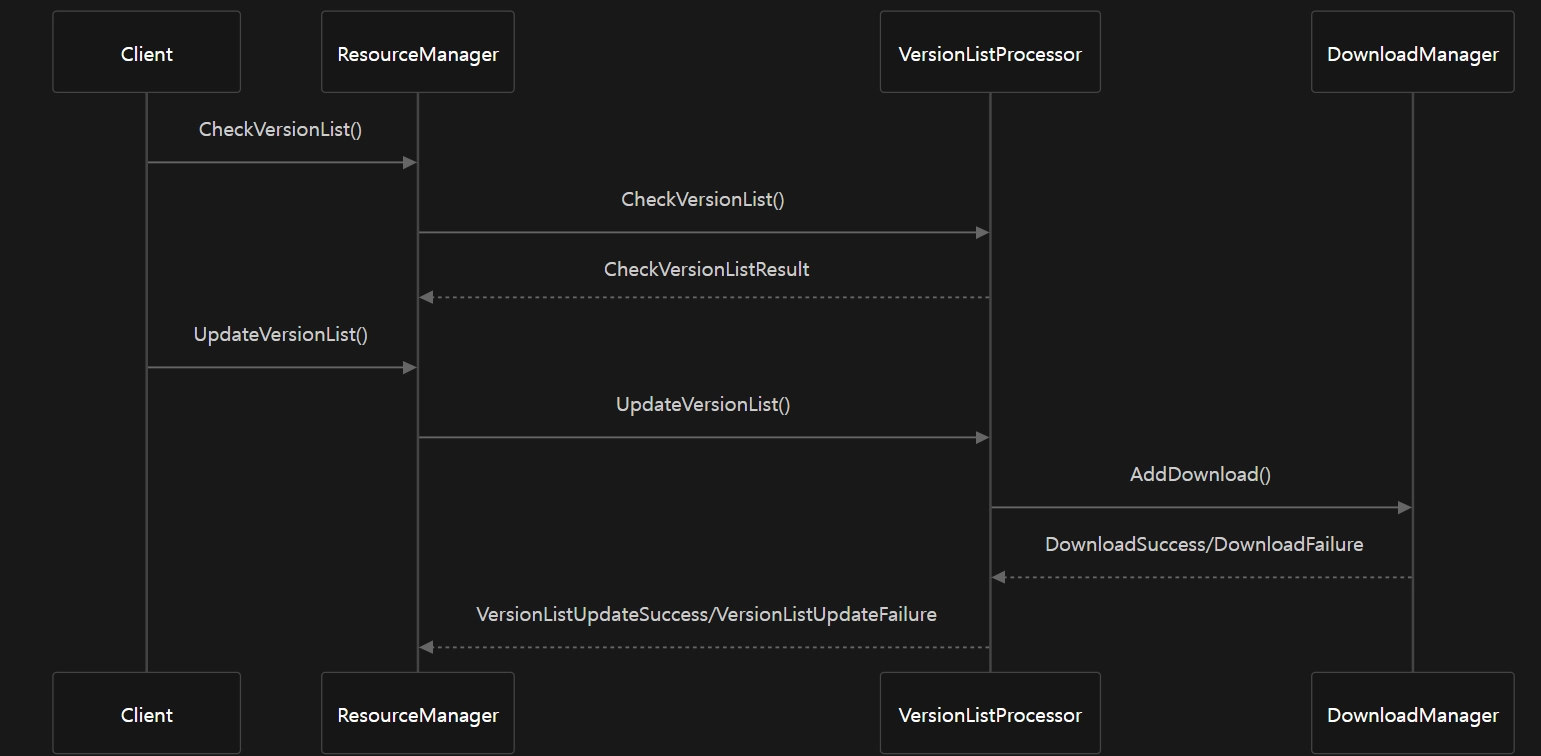Image resolution: width=1541 pixels, height=756 pixels.
Task: Click the CheckVersionListResult message label
Action: (x=706, y=269)
